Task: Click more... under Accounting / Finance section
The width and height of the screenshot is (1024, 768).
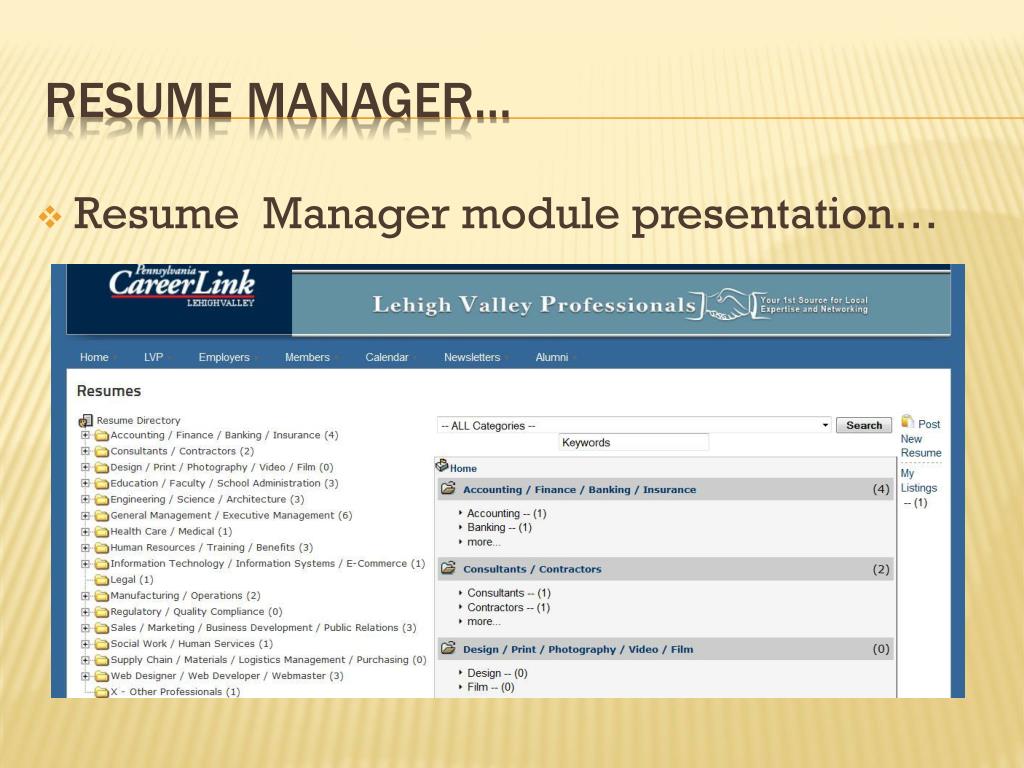Action: pos(484,542)
